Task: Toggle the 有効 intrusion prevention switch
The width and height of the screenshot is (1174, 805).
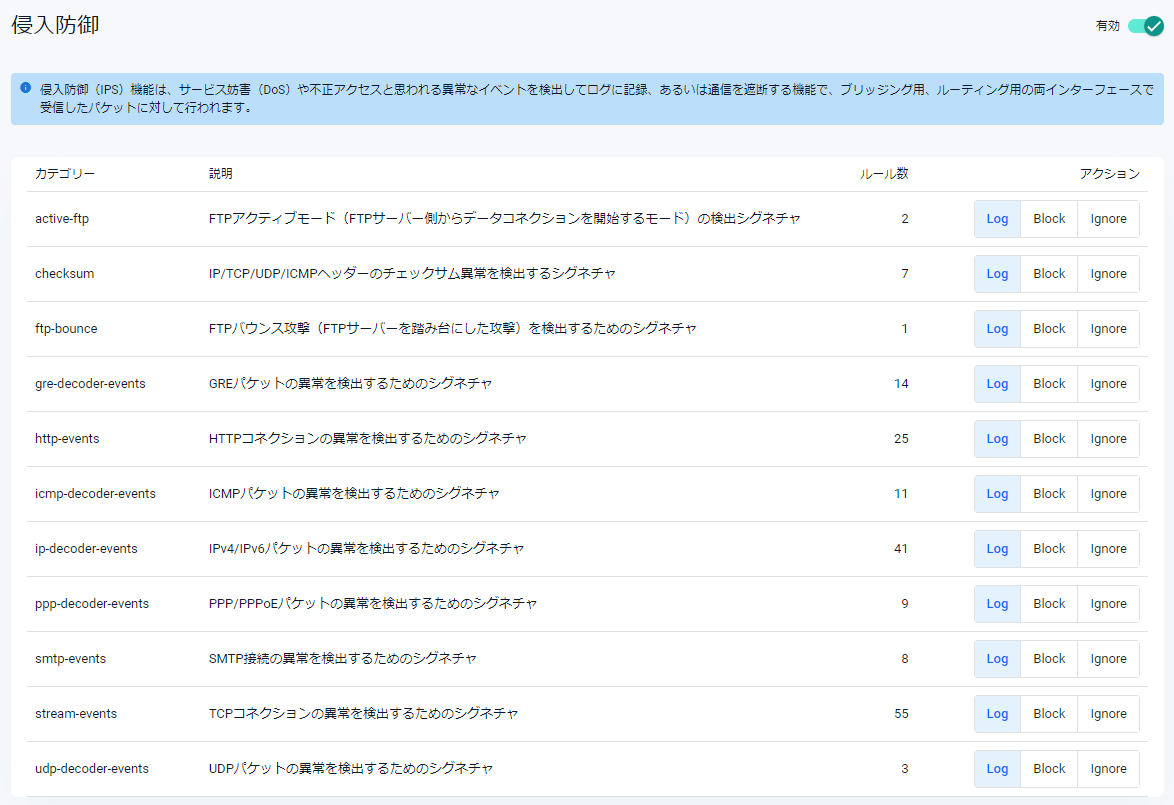Action: pos(1145,26)
